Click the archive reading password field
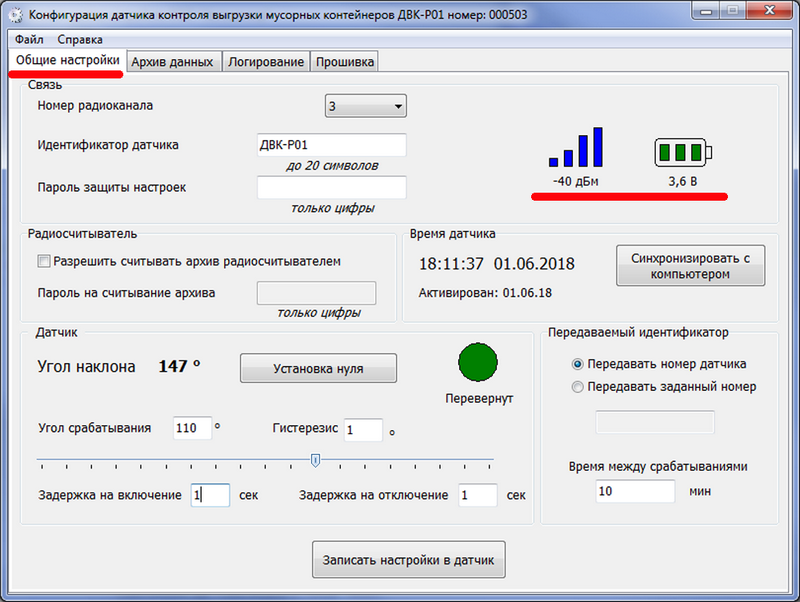 tap(316, 293)
